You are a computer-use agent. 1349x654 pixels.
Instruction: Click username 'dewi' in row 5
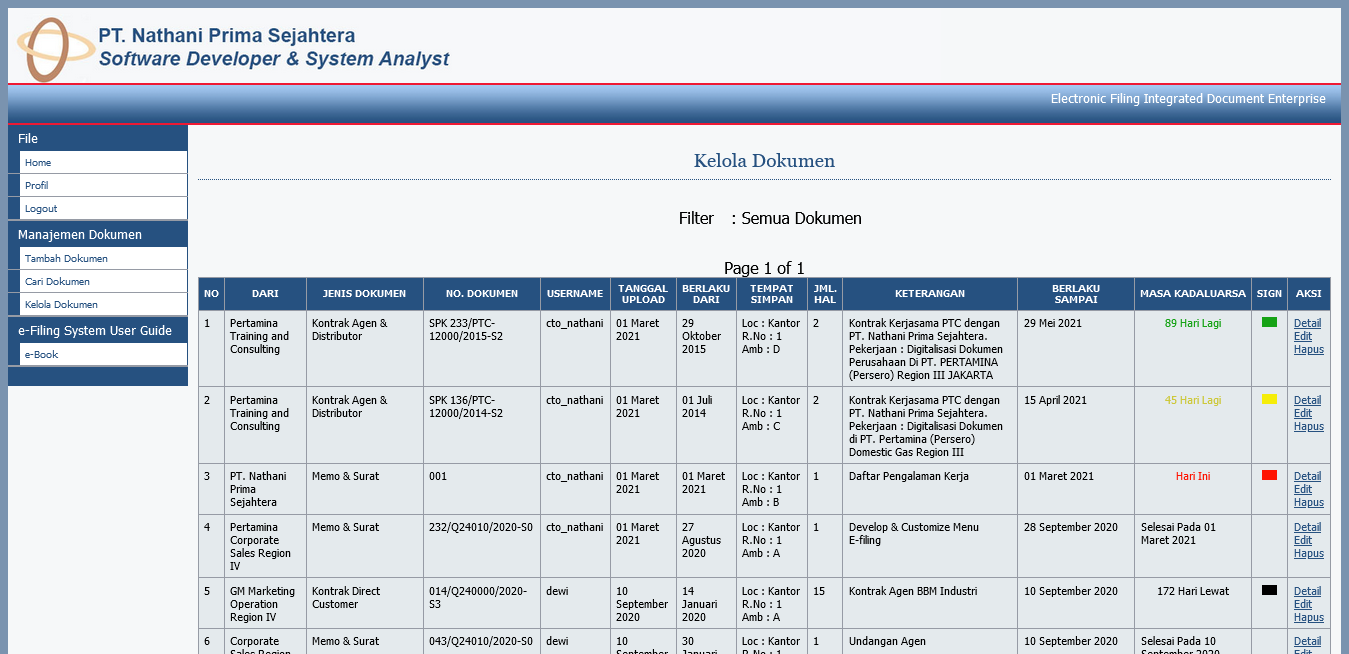click(x=557, y=591)
